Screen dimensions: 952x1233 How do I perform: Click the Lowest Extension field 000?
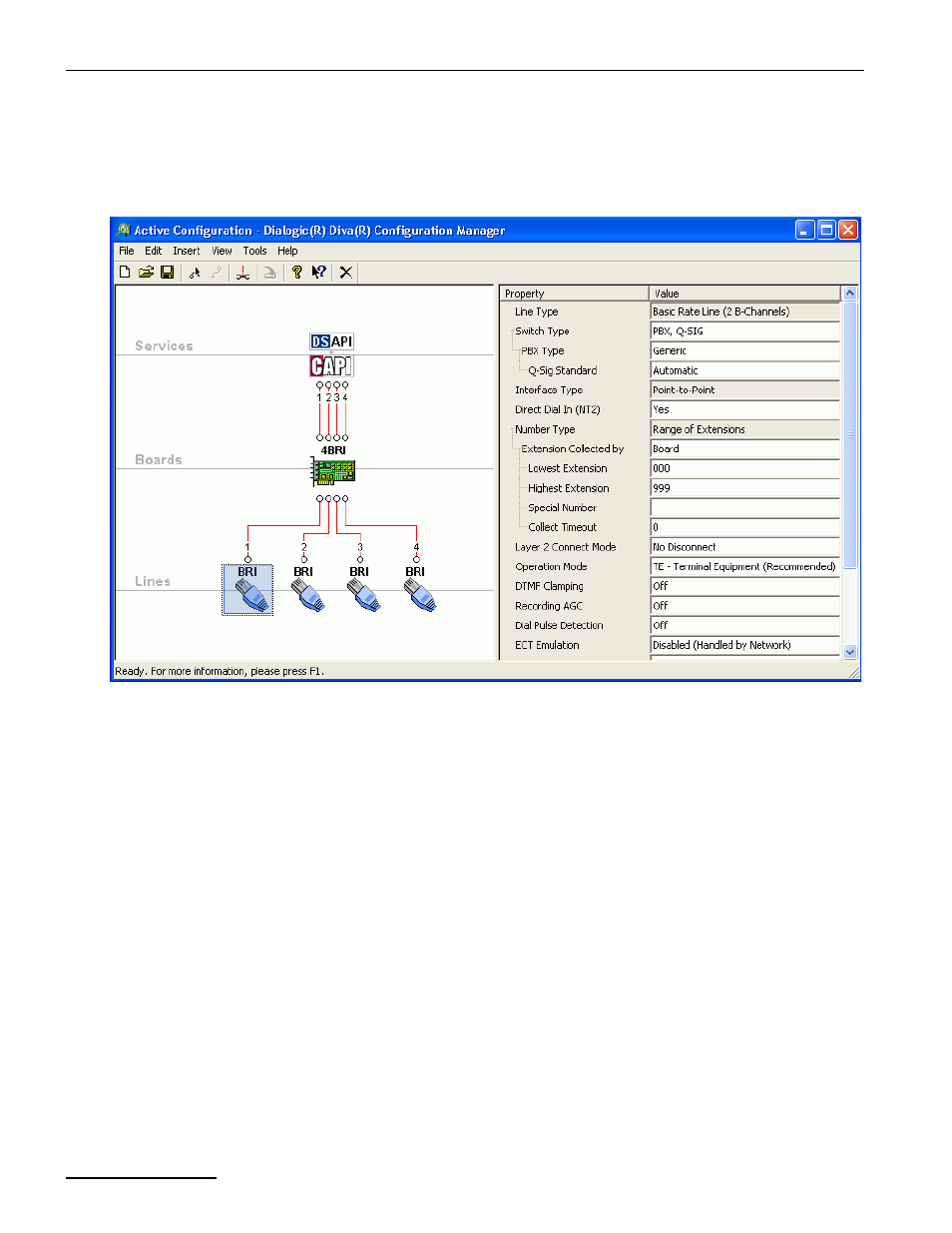[x=744, y=468]
